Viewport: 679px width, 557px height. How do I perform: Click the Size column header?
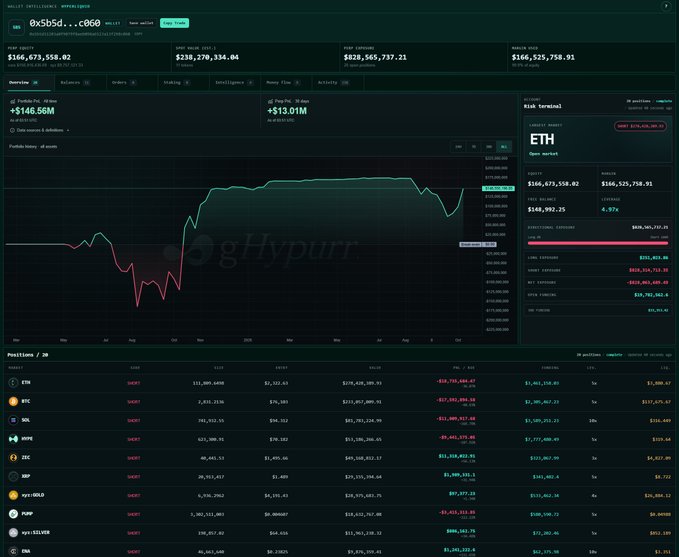219,368
